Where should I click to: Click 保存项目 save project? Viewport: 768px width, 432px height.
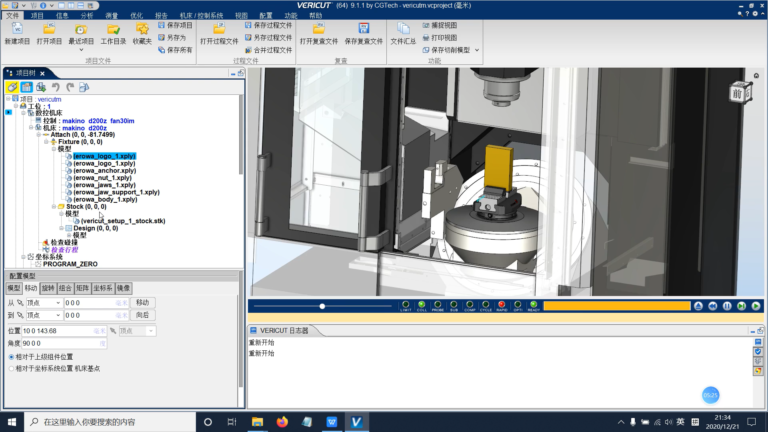click(x=175, y=25)
